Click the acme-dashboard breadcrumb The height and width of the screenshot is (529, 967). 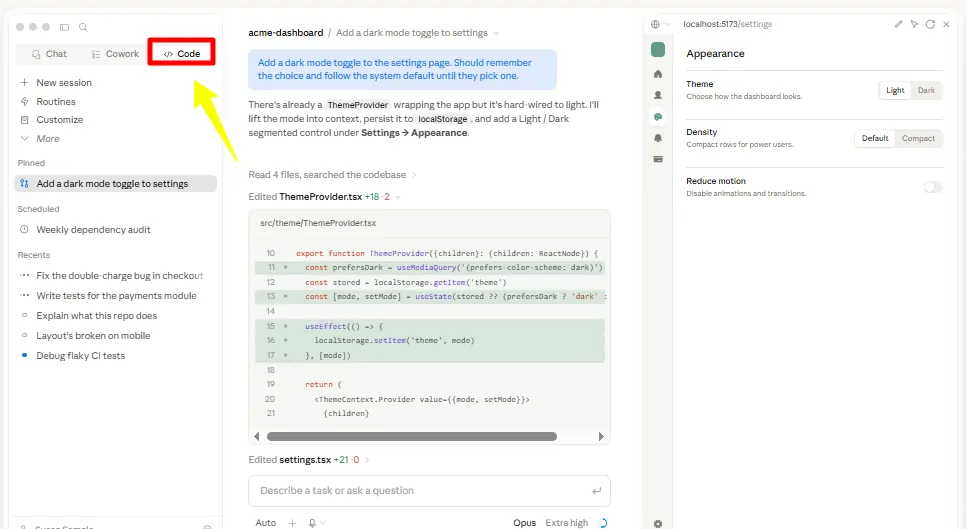(286, 33)
